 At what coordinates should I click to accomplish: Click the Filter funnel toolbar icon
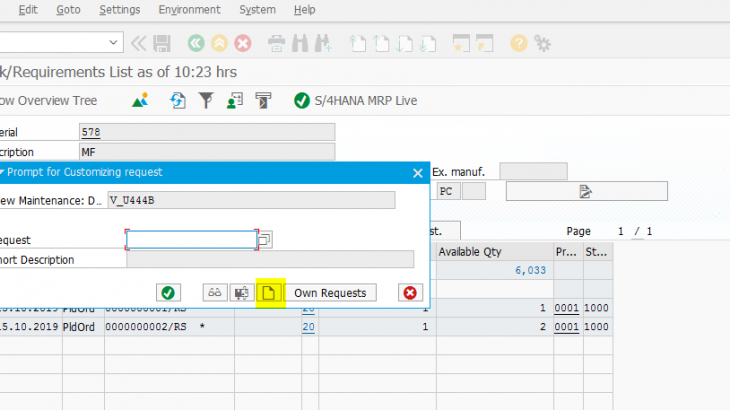206,101
